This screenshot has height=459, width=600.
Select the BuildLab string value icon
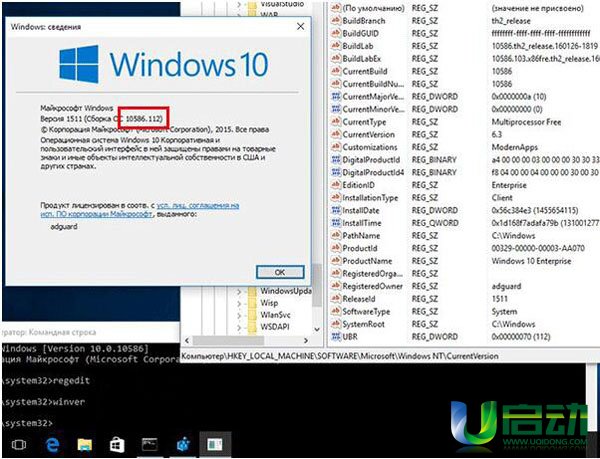(x=336, y=46)
